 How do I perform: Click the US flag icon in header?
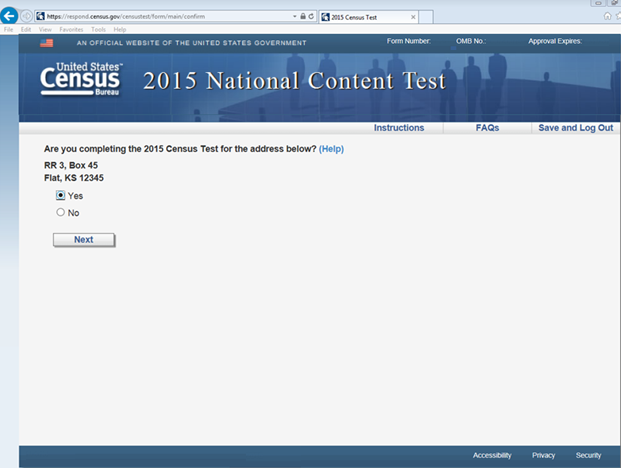click(x=46, y=43)
